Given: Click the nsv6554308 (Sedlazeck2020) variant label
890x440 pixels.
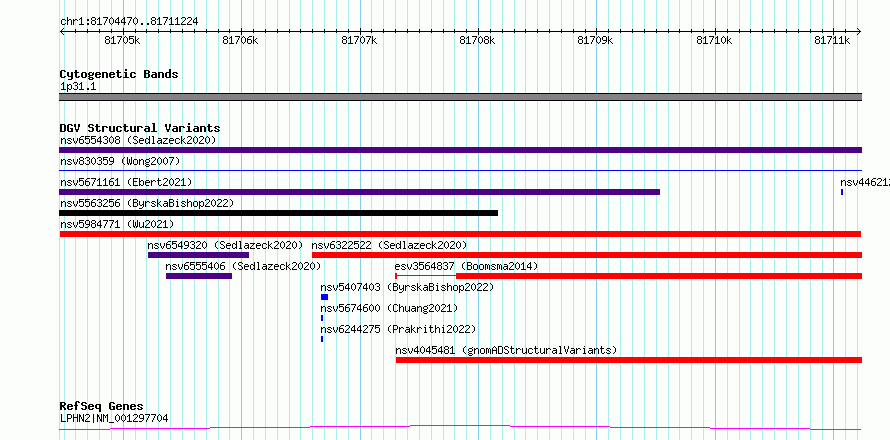Looking at the screenshot, I should coord(138,140).
